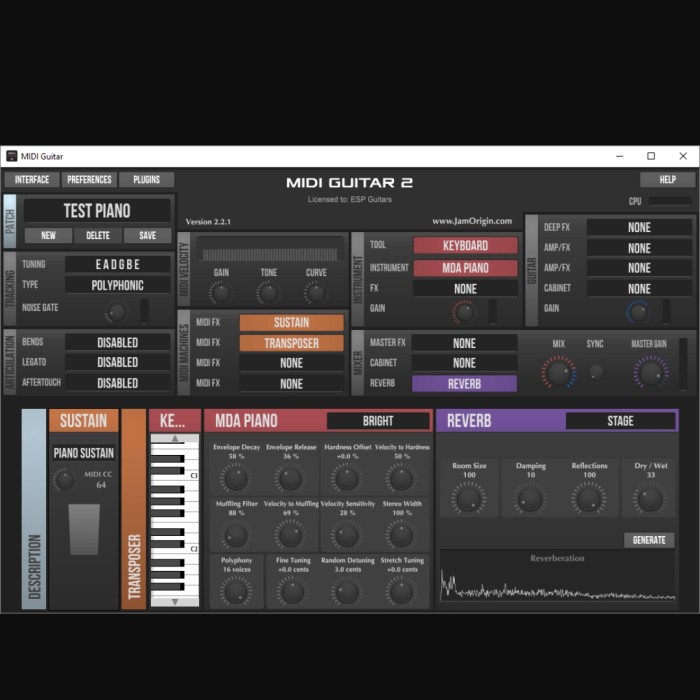The height and width of the screenshot is (700, 700).
Task: Open the tracking Type Polyphonic selector
Action: pos(117,285)
